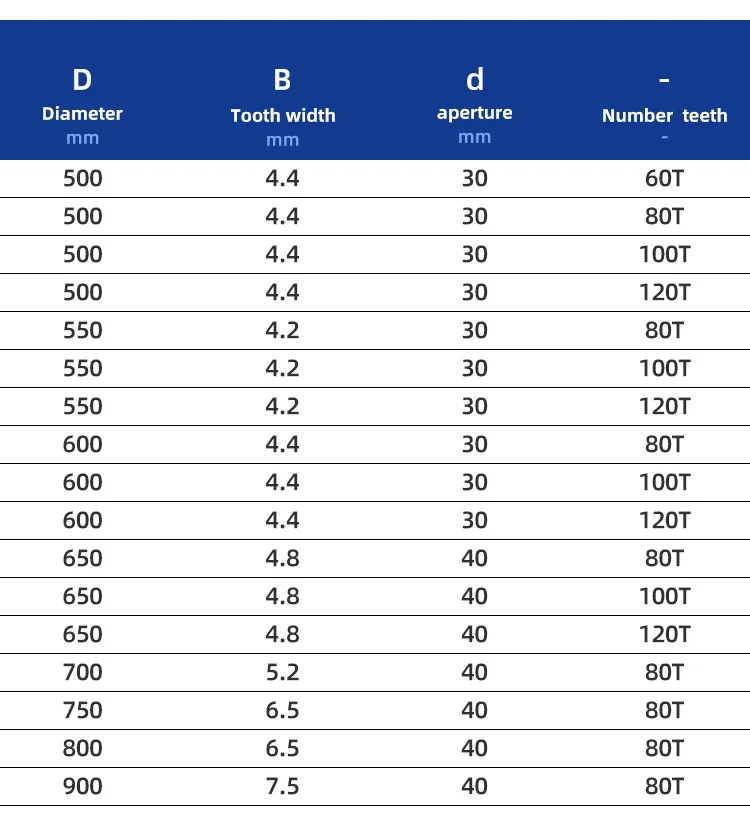Click the 800 diameter cell
The width and height of the screenshot is (750, 814).
click(x=83, y=748)
